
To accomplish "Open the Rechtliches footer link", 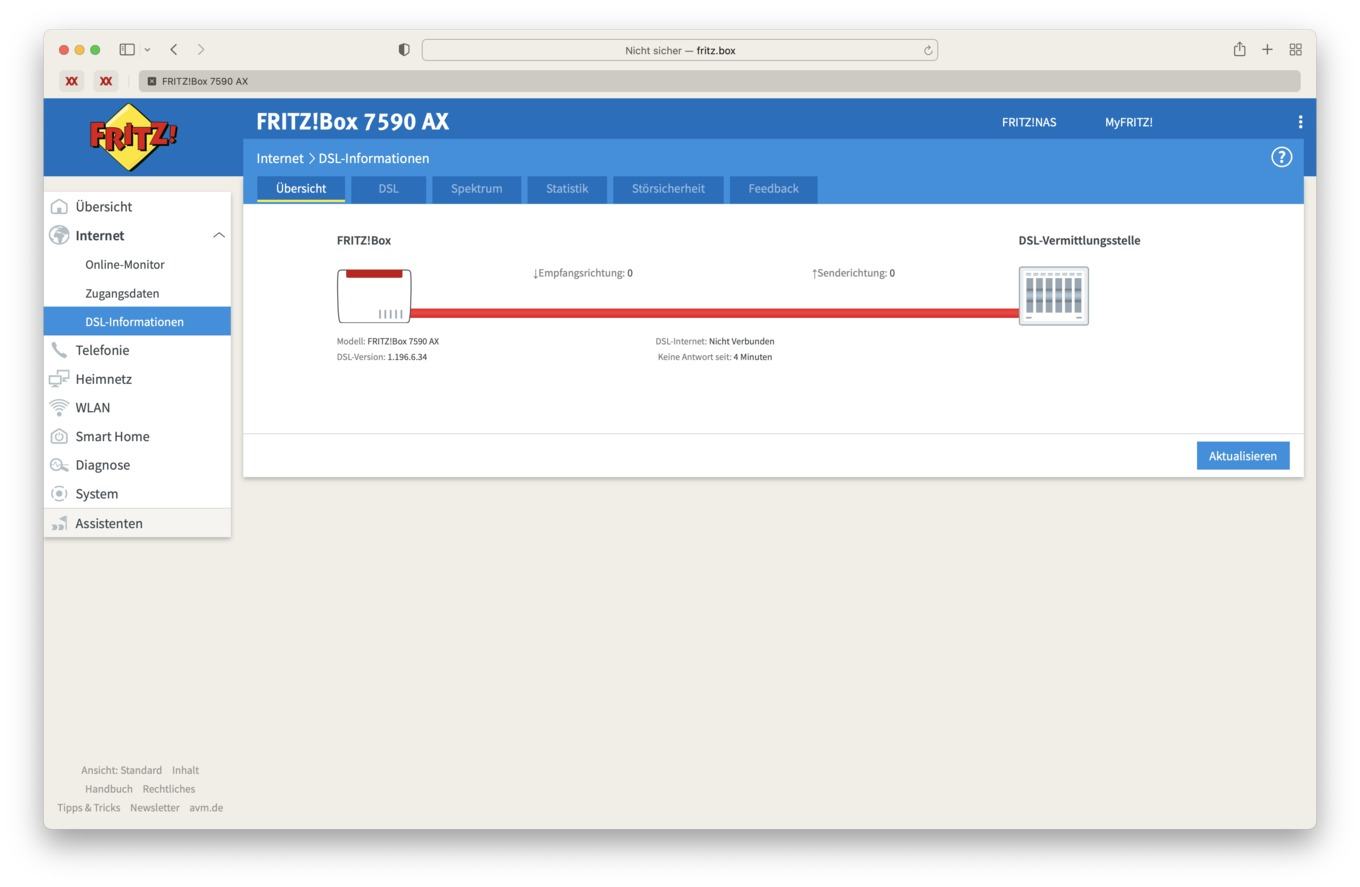I will coord(169,789).
